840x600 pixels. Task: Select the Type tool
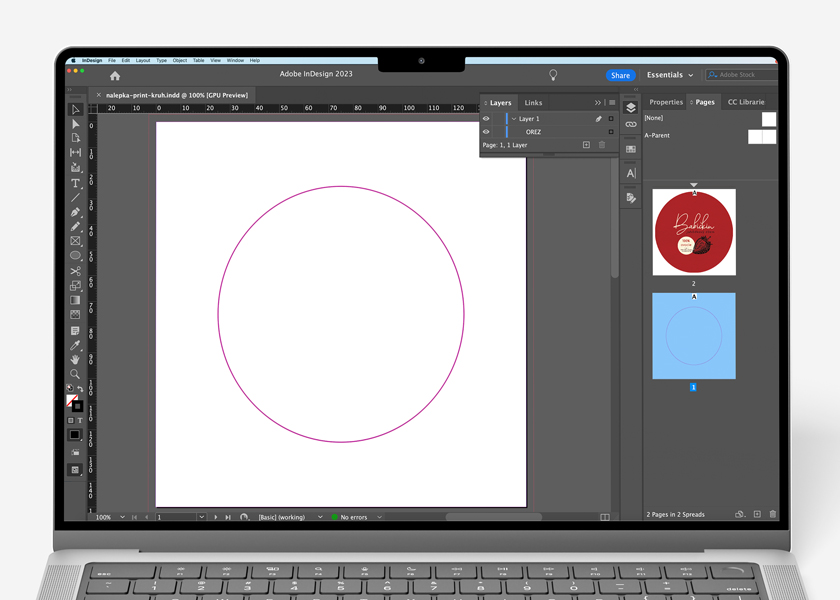click(x=75, y=183)
